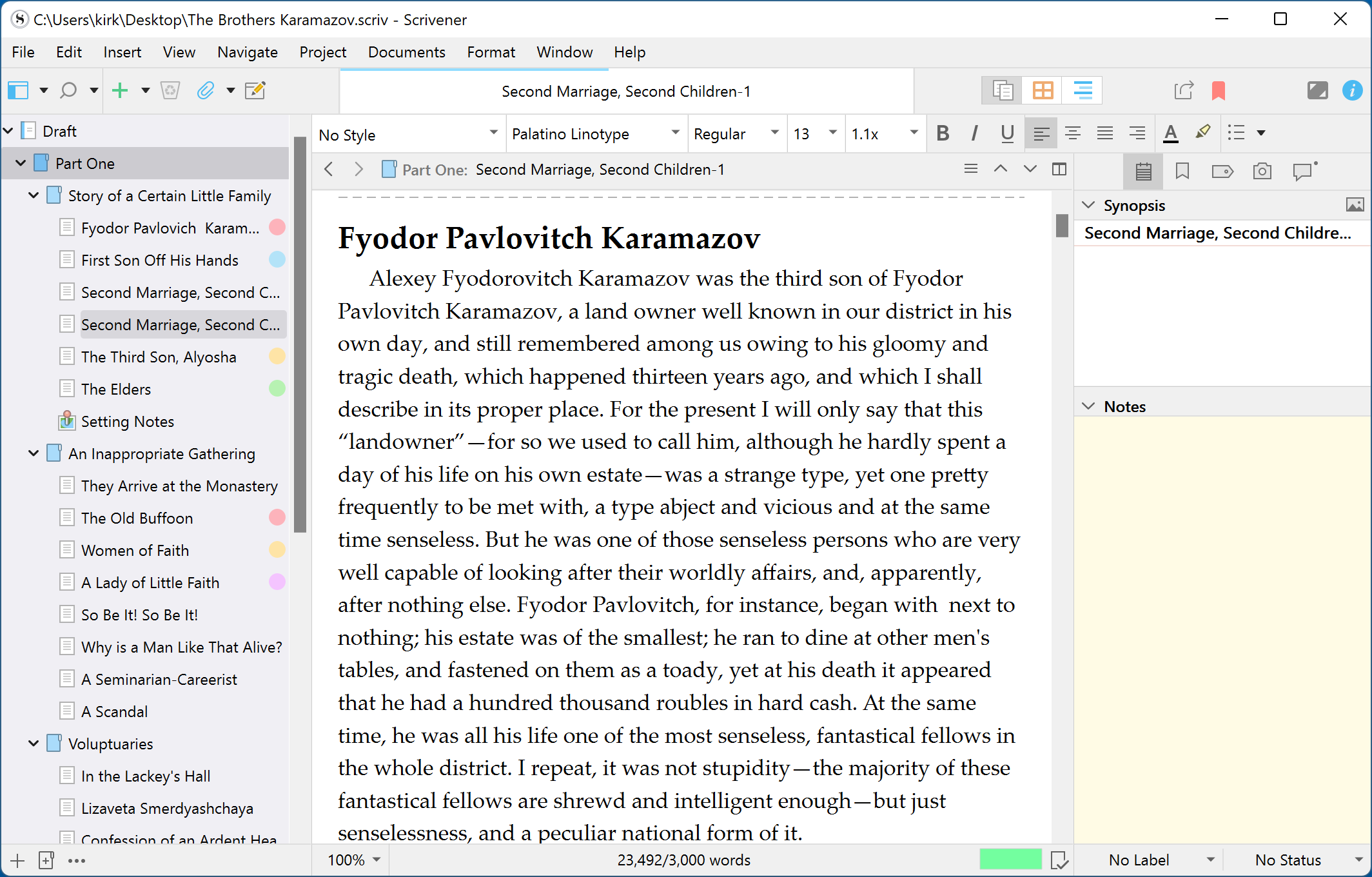Click the Compose mode icon
Screen dimensions: 1372x877
1317,90
